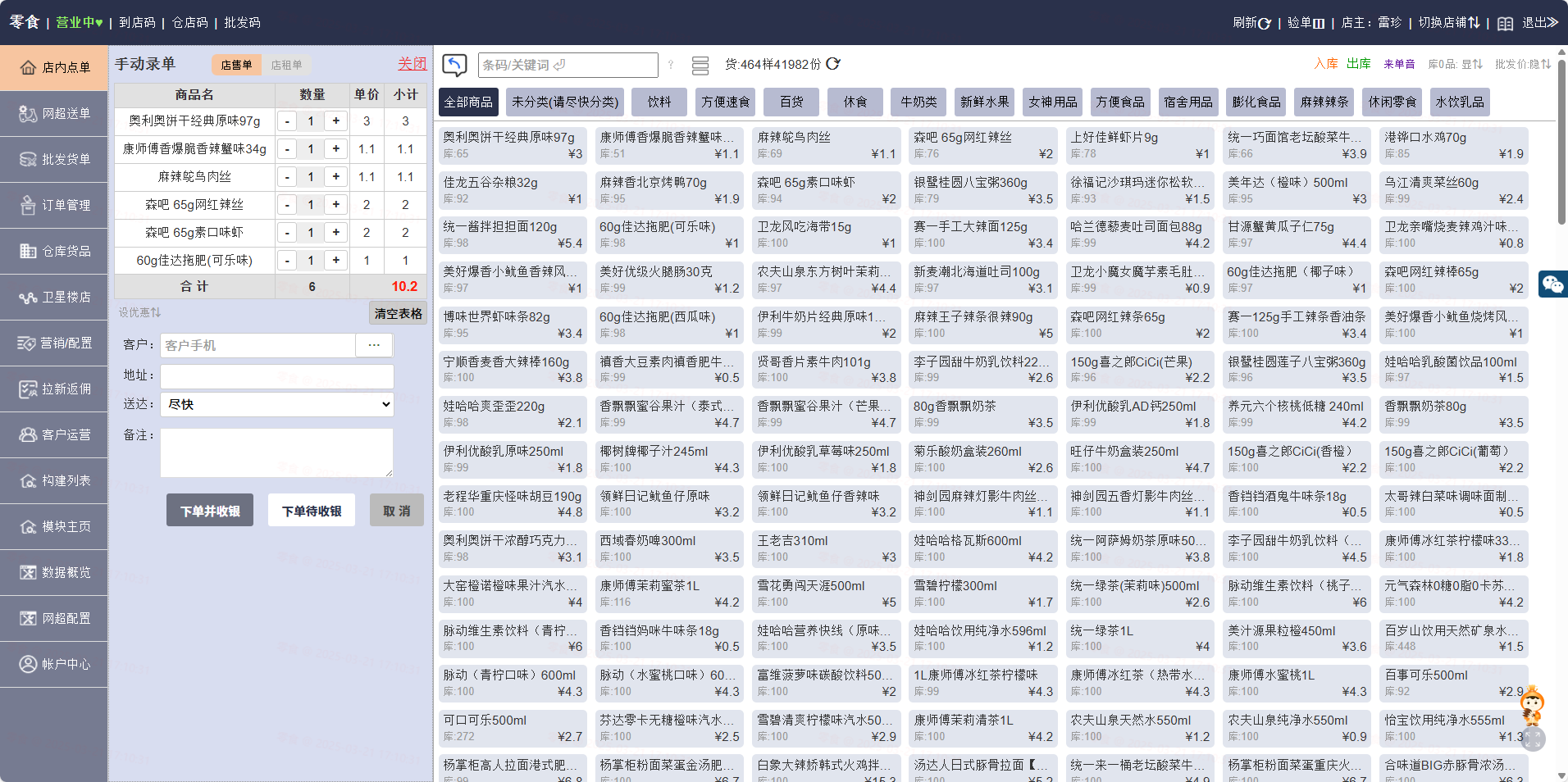Click 清空表格 to clear table
The image size is (1568, 782).
tap(398, 313)
